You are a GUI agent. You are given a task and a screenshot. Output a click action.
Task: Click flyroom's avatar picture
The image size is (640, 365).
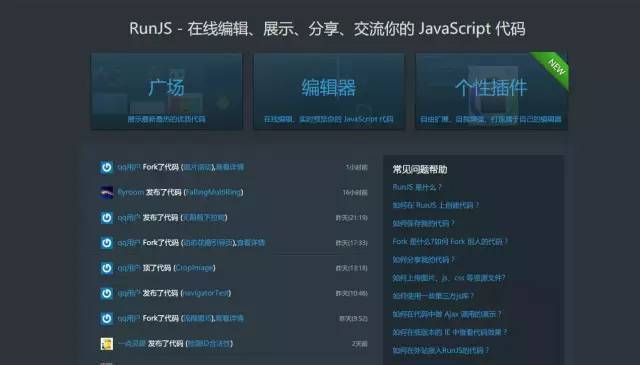pyautogui.click(x=107, y=192)
